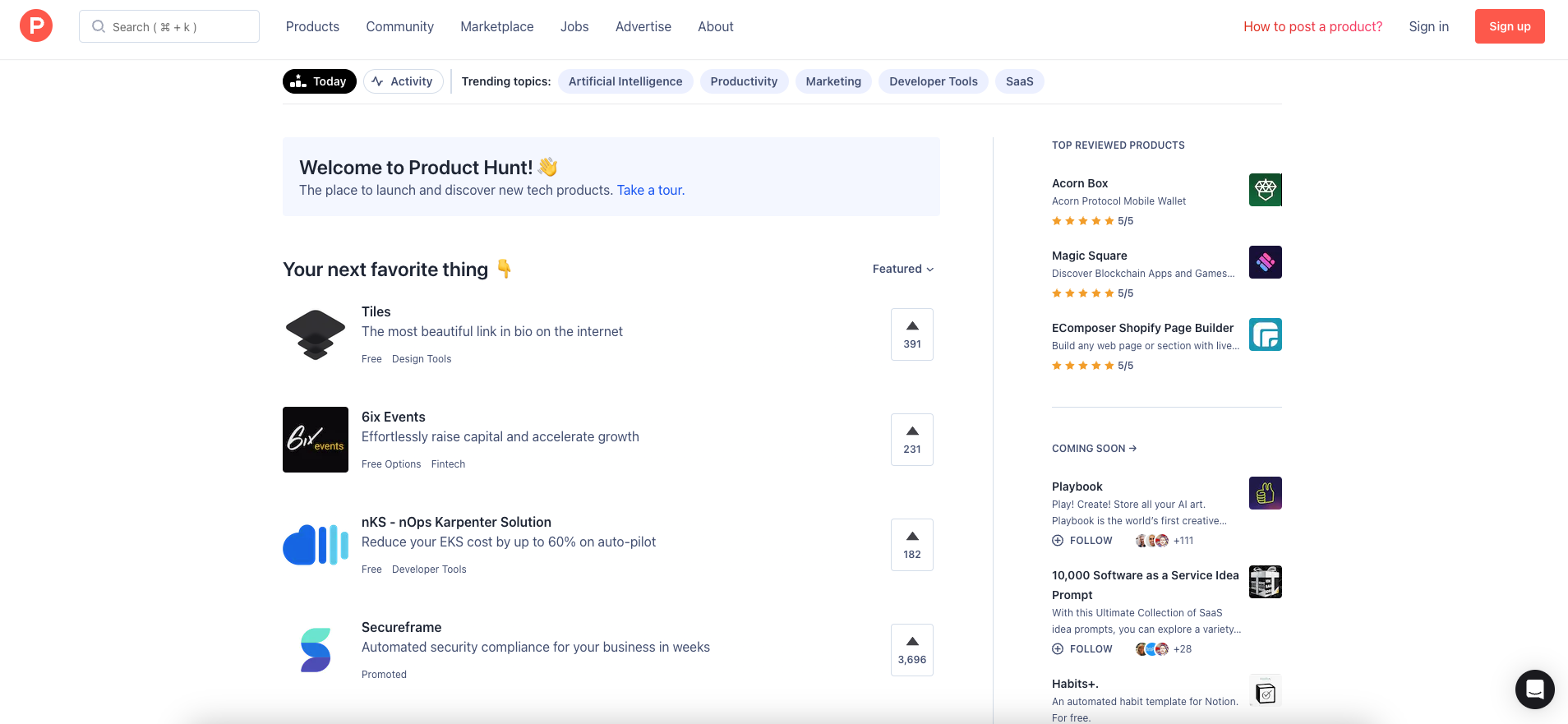View Playbook follower avatars +111
This screenshot has width=1568, height=724.
point(1164,541)
